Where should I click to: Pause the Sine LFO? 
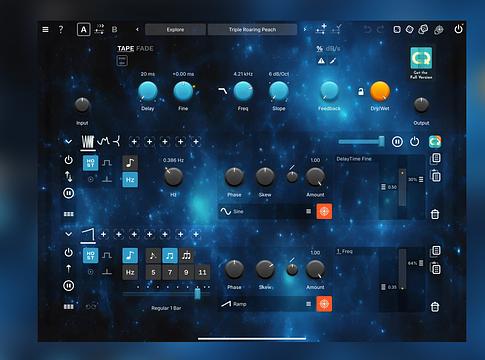pyautogui.click(x=69, y=193)
